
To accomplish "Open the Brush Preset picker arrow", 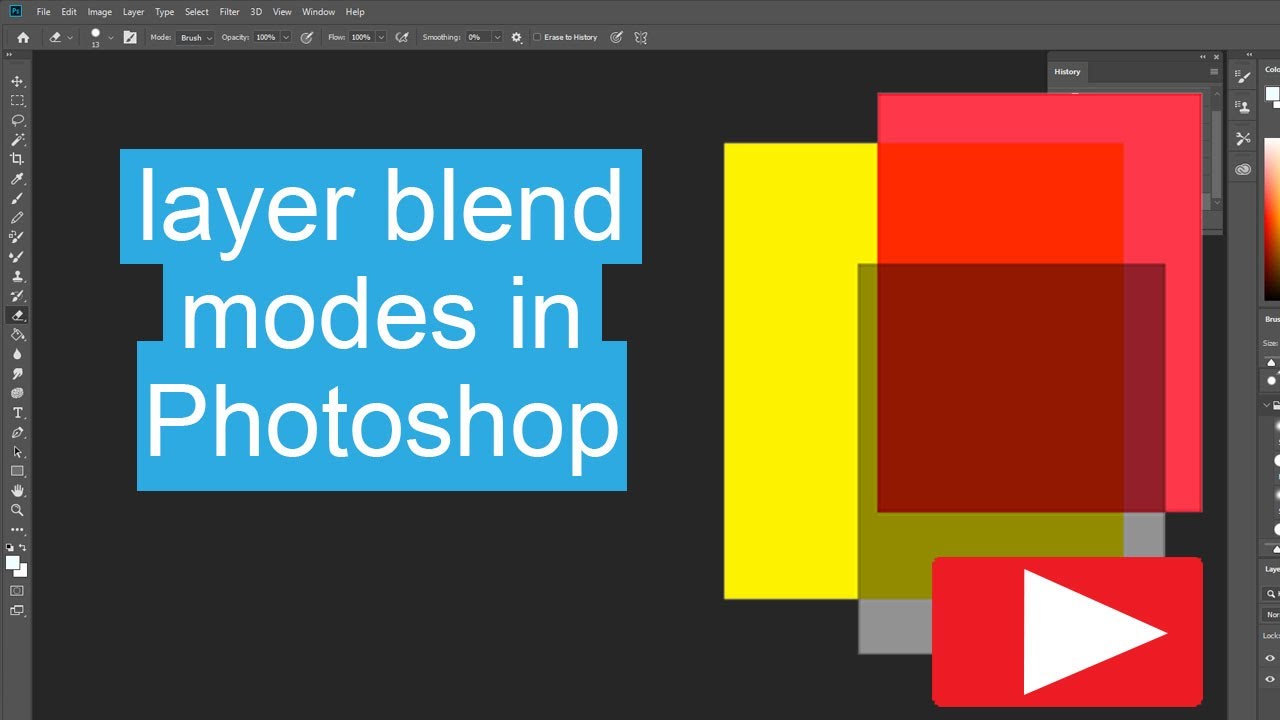I will 110,37.
